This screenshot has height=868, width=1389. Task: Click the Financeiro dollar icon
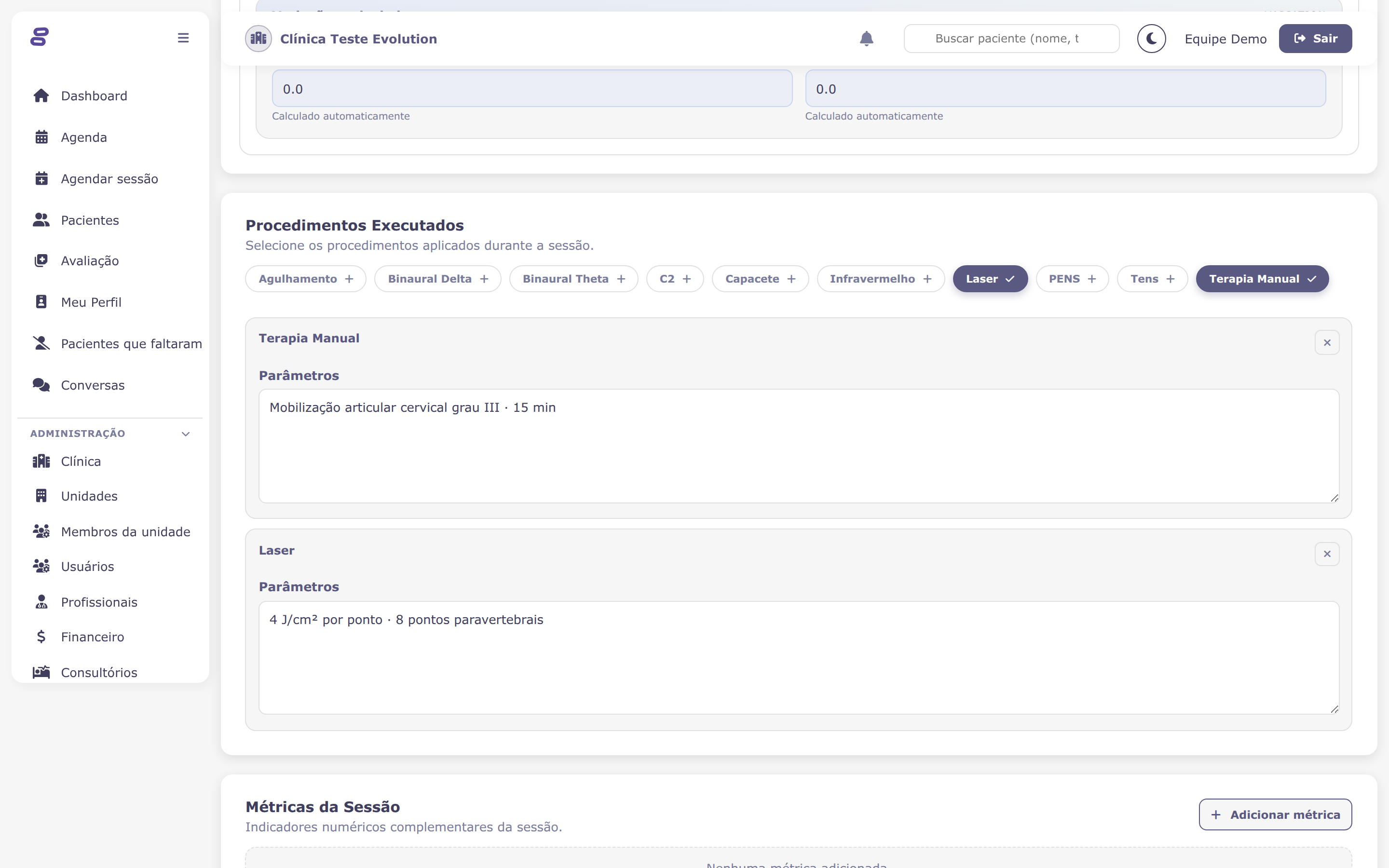[x=41, y=637]
